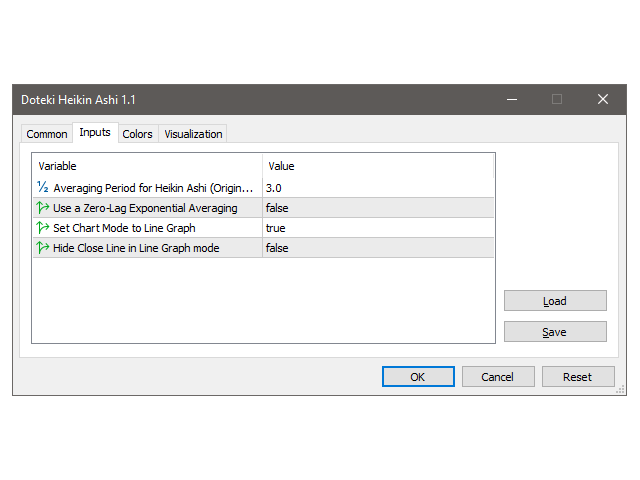Select the Set Chart Mode to Line Graph row
Image resolution: width=640 pixels, height=480 pixels.
[x=263, y=228]
